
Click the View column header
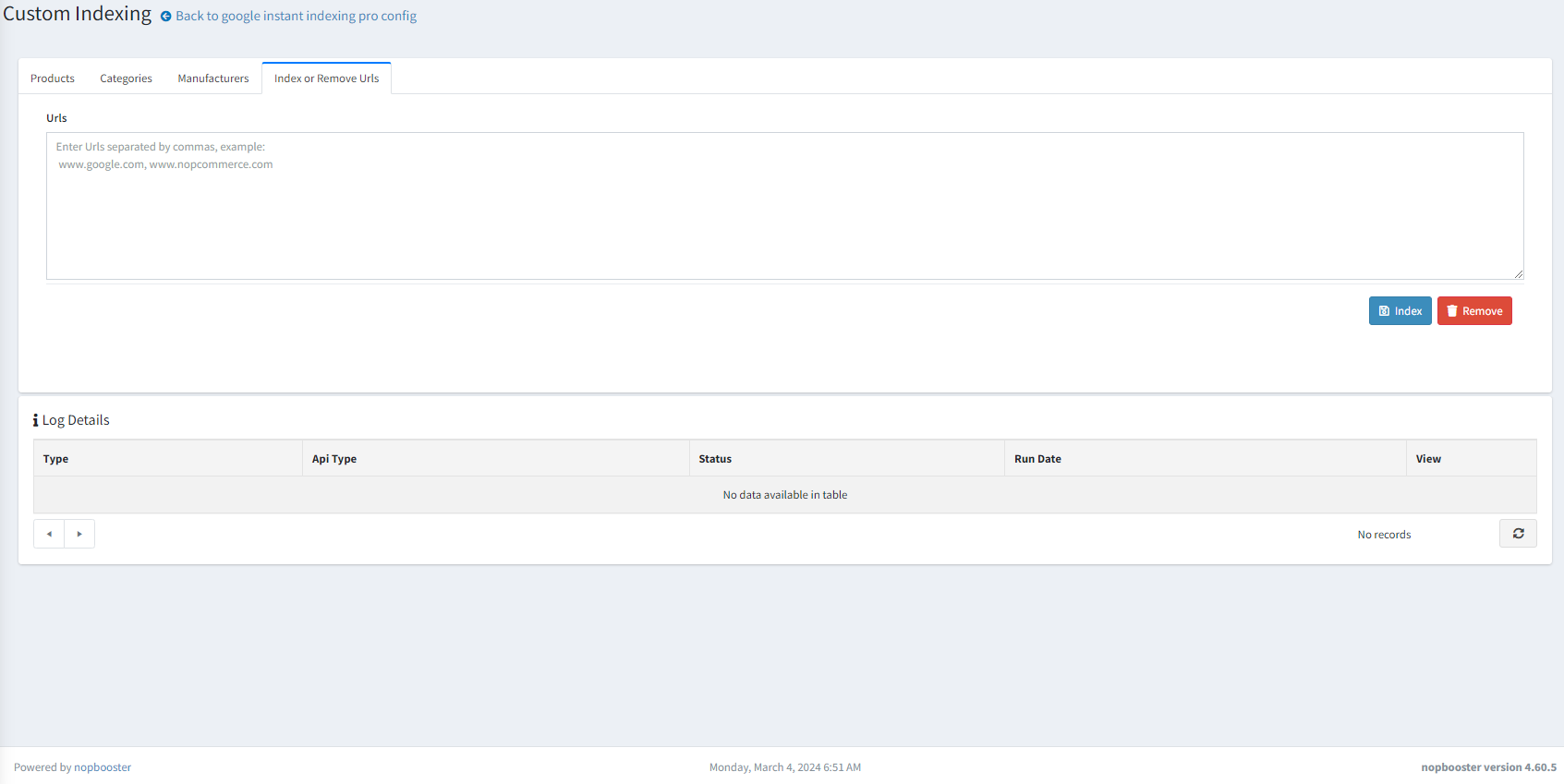tap(1472, 459)
